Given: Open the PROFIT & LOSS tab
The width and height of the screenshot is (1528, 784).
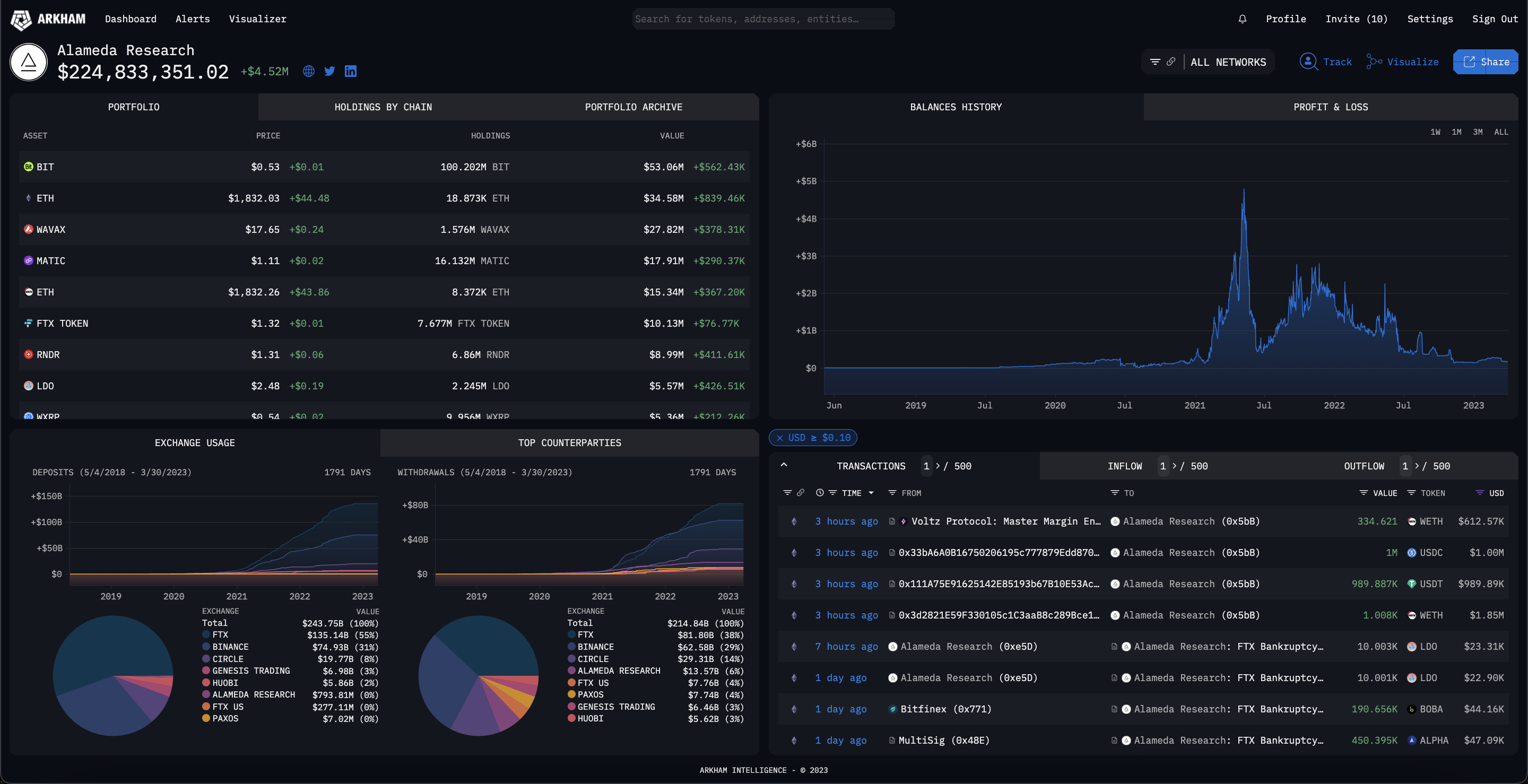Looking at the screenshot, I should tap(1331, 107).
